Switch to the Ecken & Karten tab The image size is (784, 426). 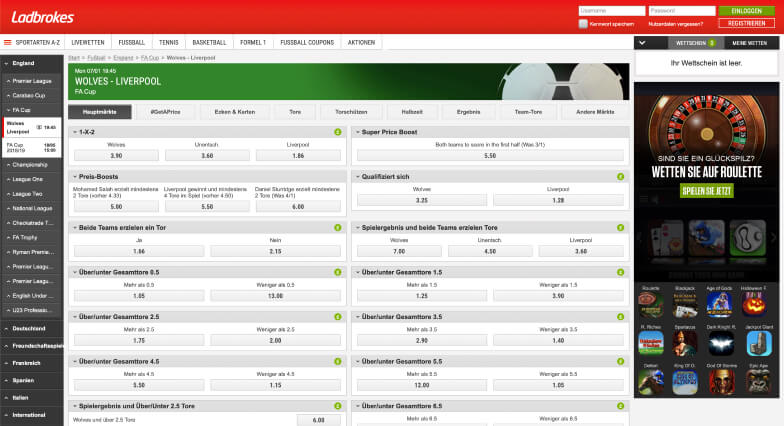click(234, 112)
